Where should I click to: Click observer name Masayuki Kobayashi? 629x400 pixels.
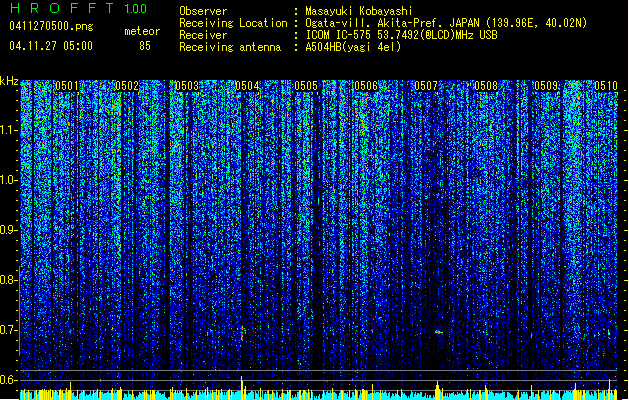[x=359, y=11]
